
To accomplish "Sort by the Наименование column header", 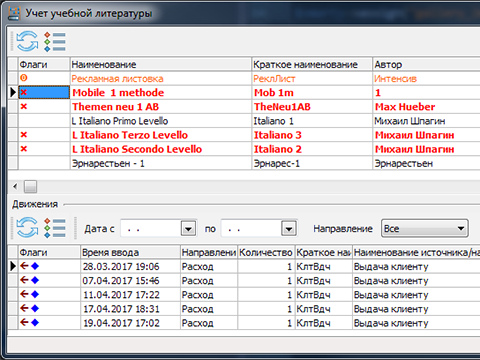I will (161, 64).
